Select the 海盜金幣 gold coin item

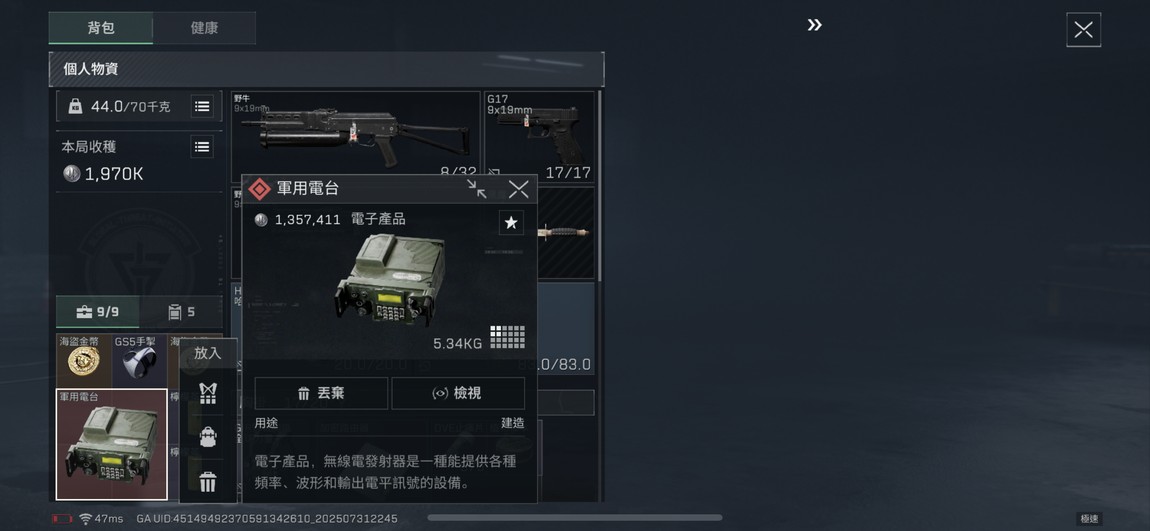(84, 360)
